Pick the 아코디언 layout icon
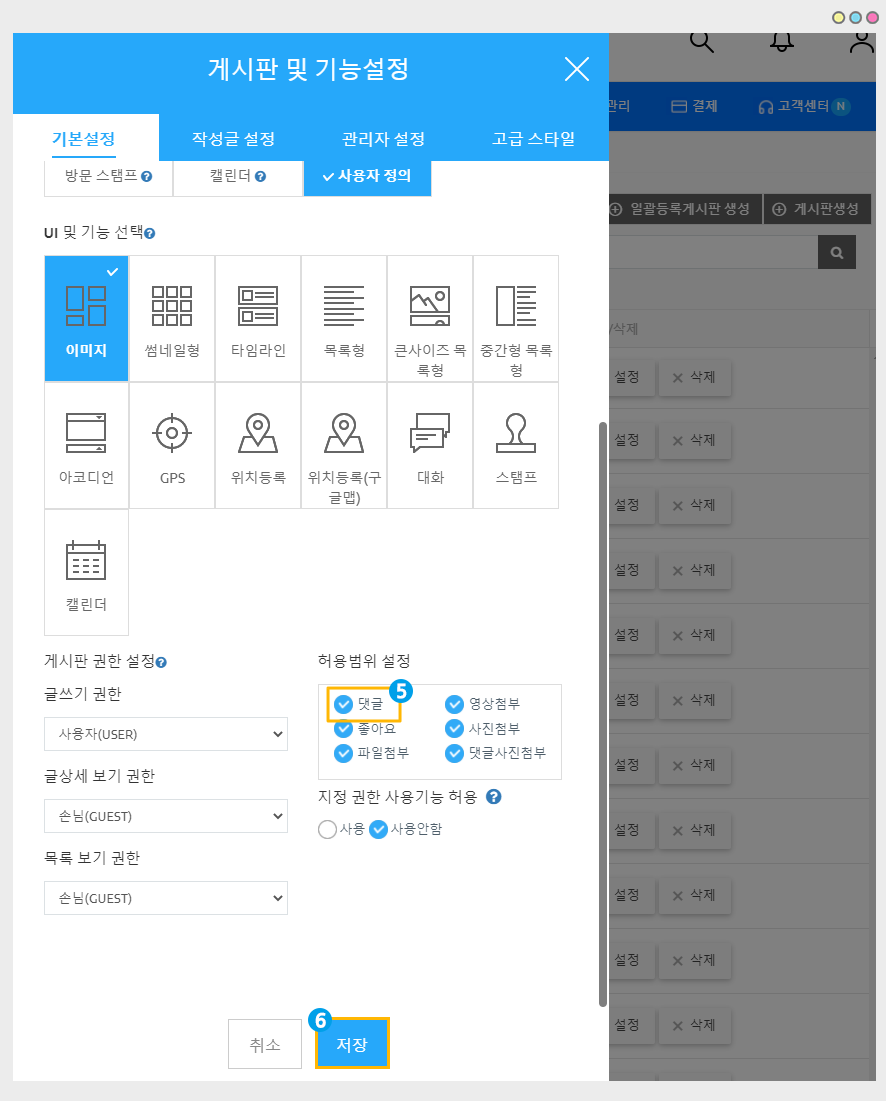The image size is (886, 1101). 86,433
